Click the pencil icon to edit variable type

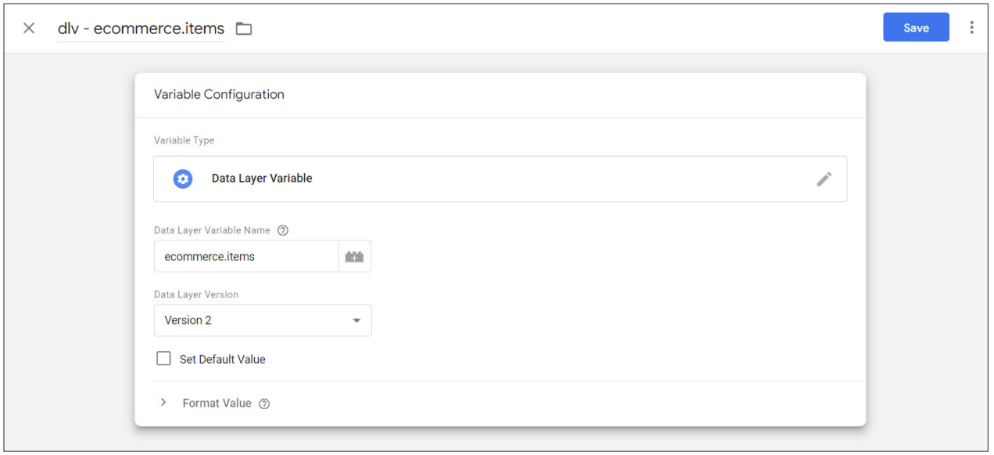click(823, 179)
